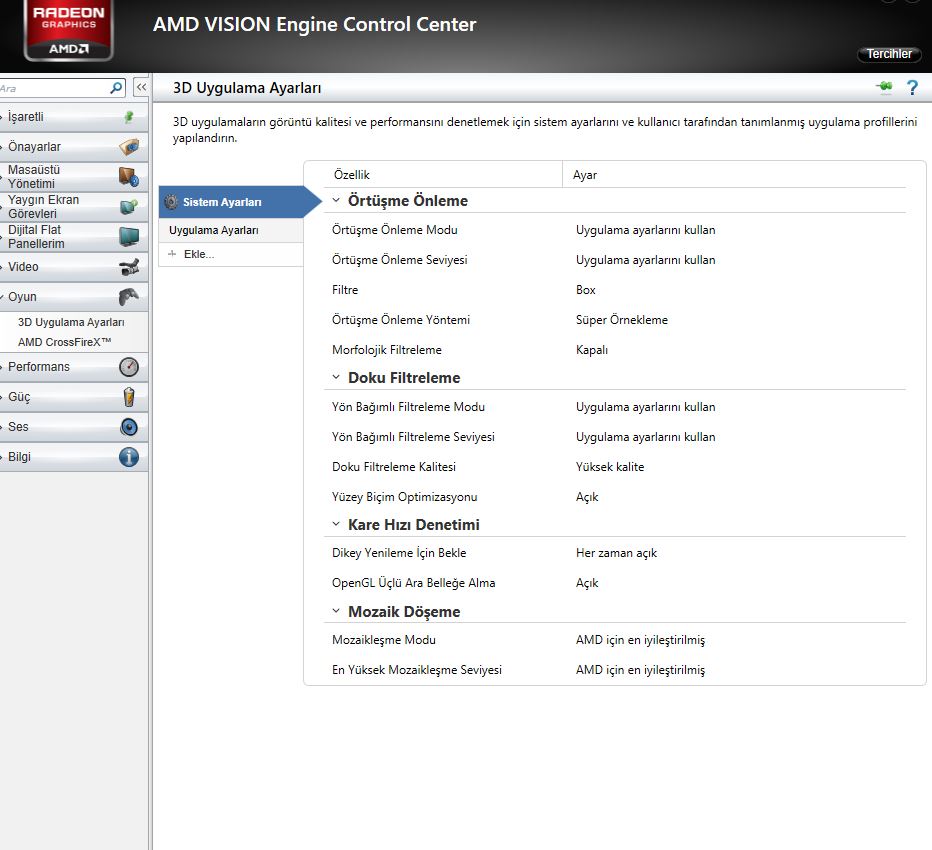Screen dimensions: 932x850
Task: Expand the Yaygın Ekran Görevleri section
Action: (x=74, y=206)
